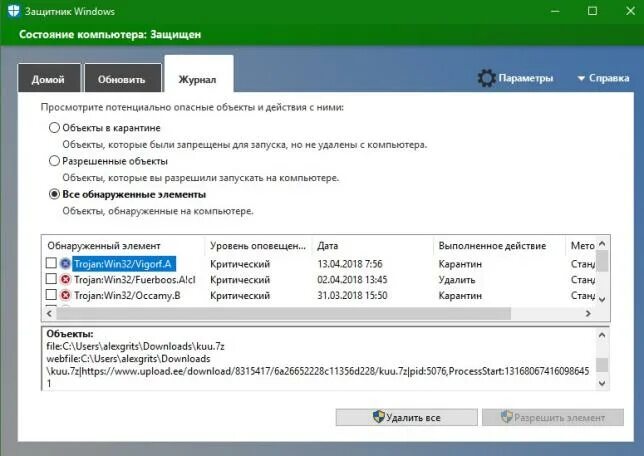Click the down arrow of the threat list scrollbar
This screenshot has width=644, height=456.
602,299
